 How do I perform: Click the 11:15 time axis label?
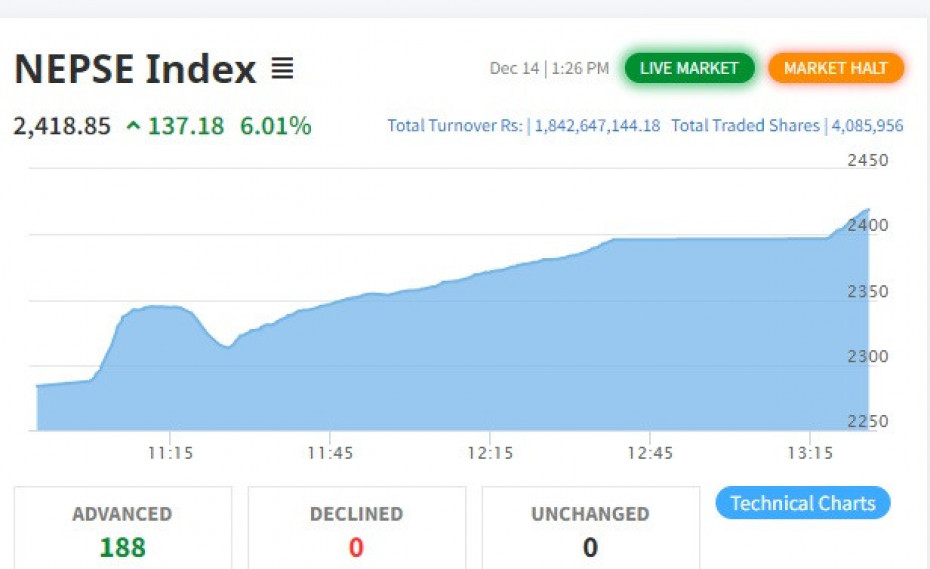tap(170, 453)
